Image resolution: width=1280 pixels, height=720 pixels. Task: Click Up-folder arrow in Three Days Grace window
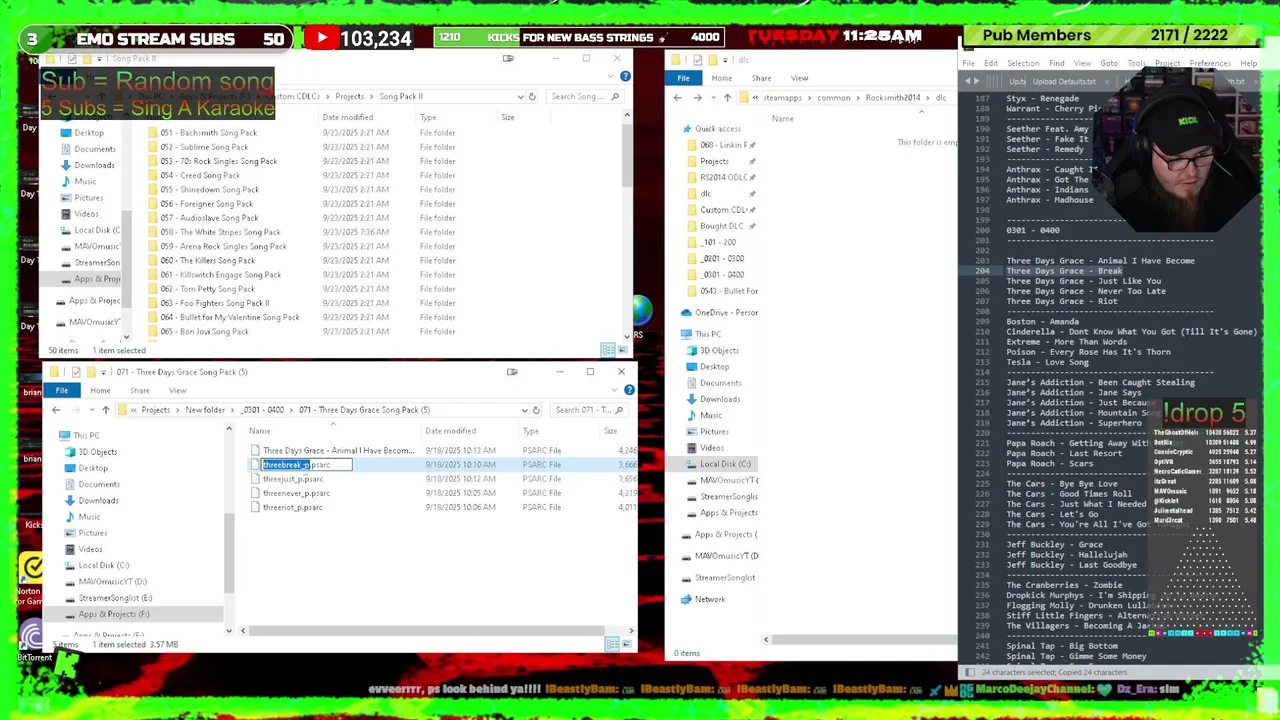(106, 410)
